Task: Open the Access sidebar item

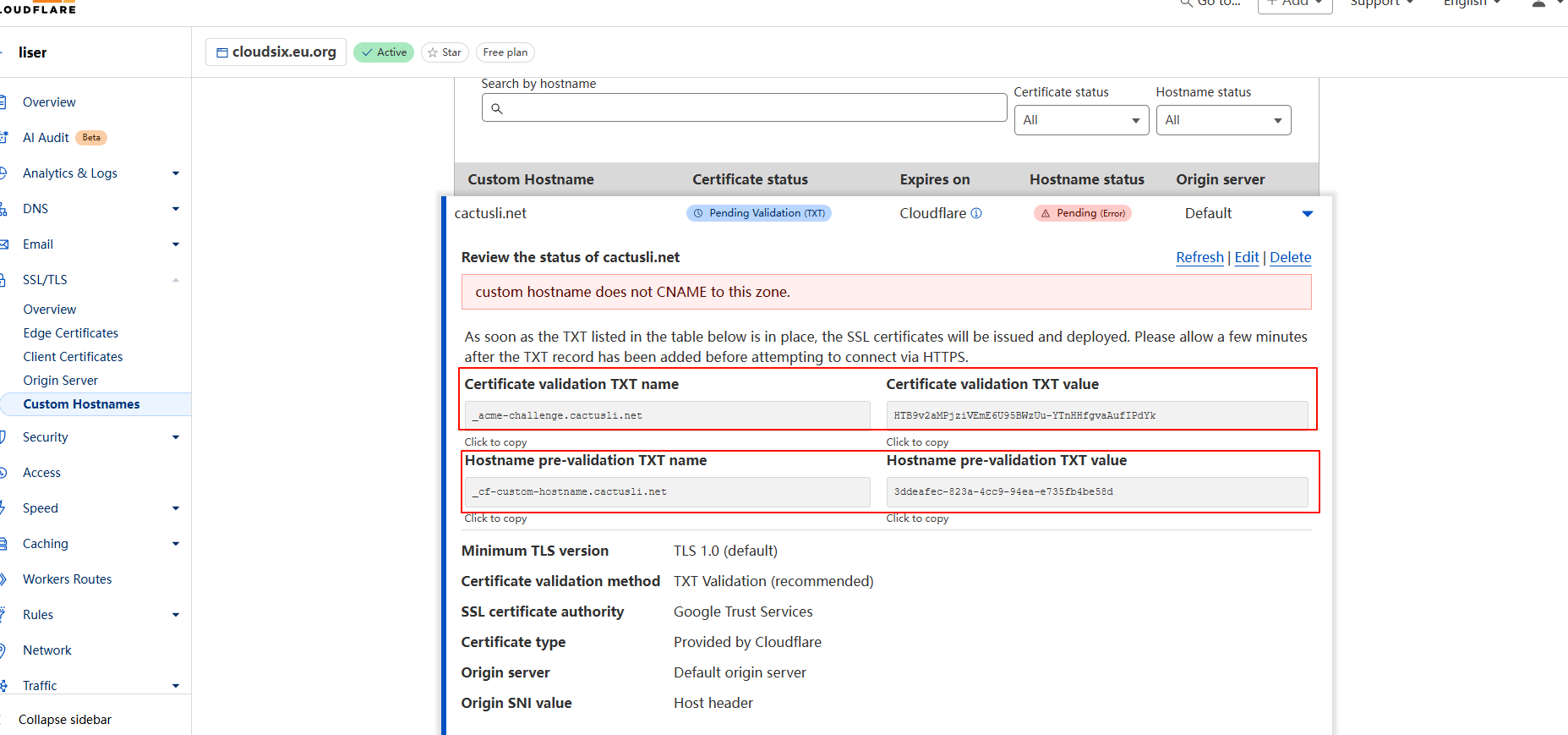Action: pyautogui.click(x=41, y=473)
